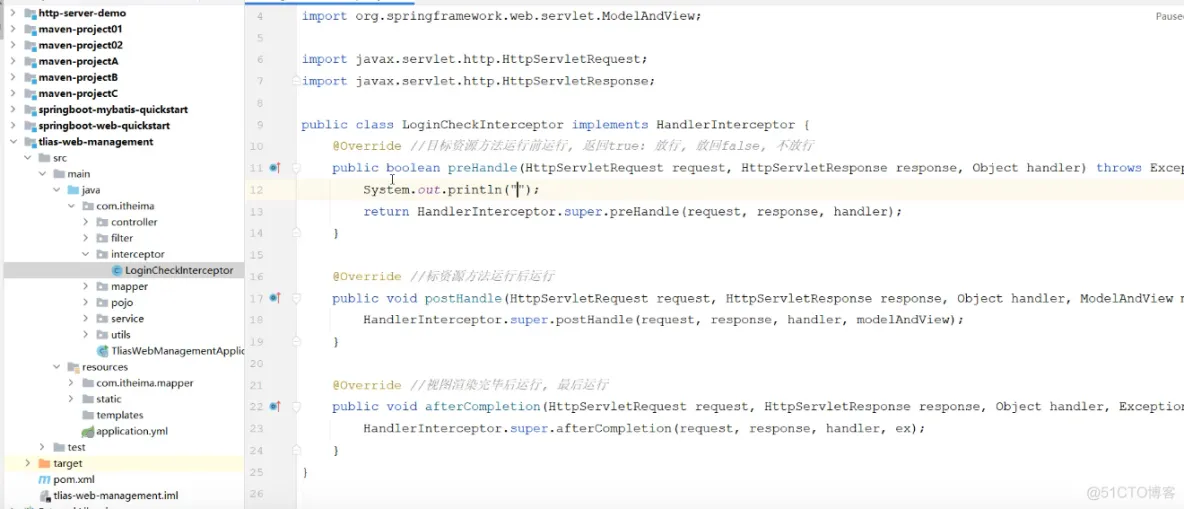Click the fold end marker at line 14

(x=297, y=233)
